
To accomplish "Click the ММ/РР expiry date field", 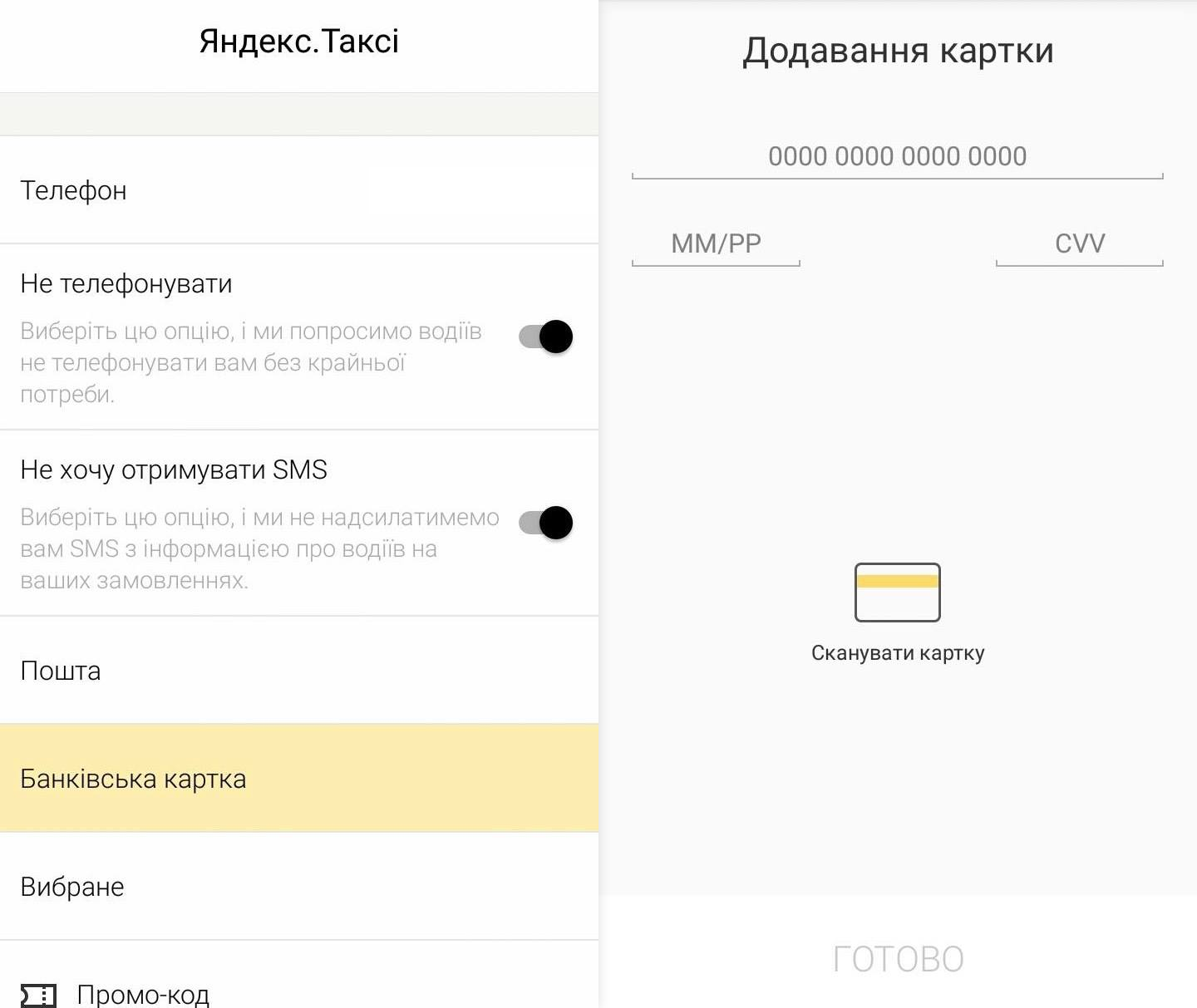I will tap(716, 244).
